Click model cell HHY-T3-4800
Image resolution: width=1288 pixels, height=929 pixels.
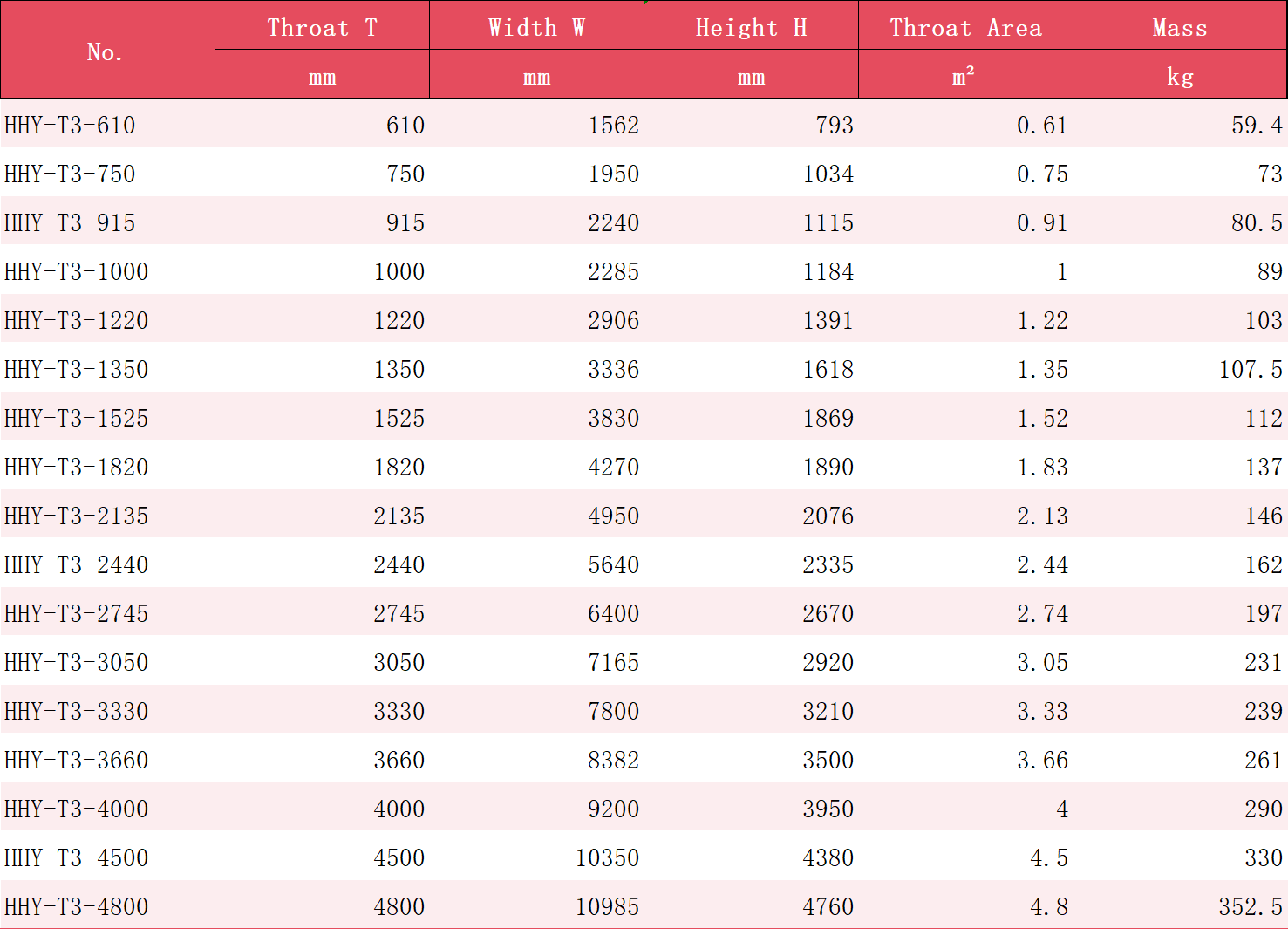76,906
